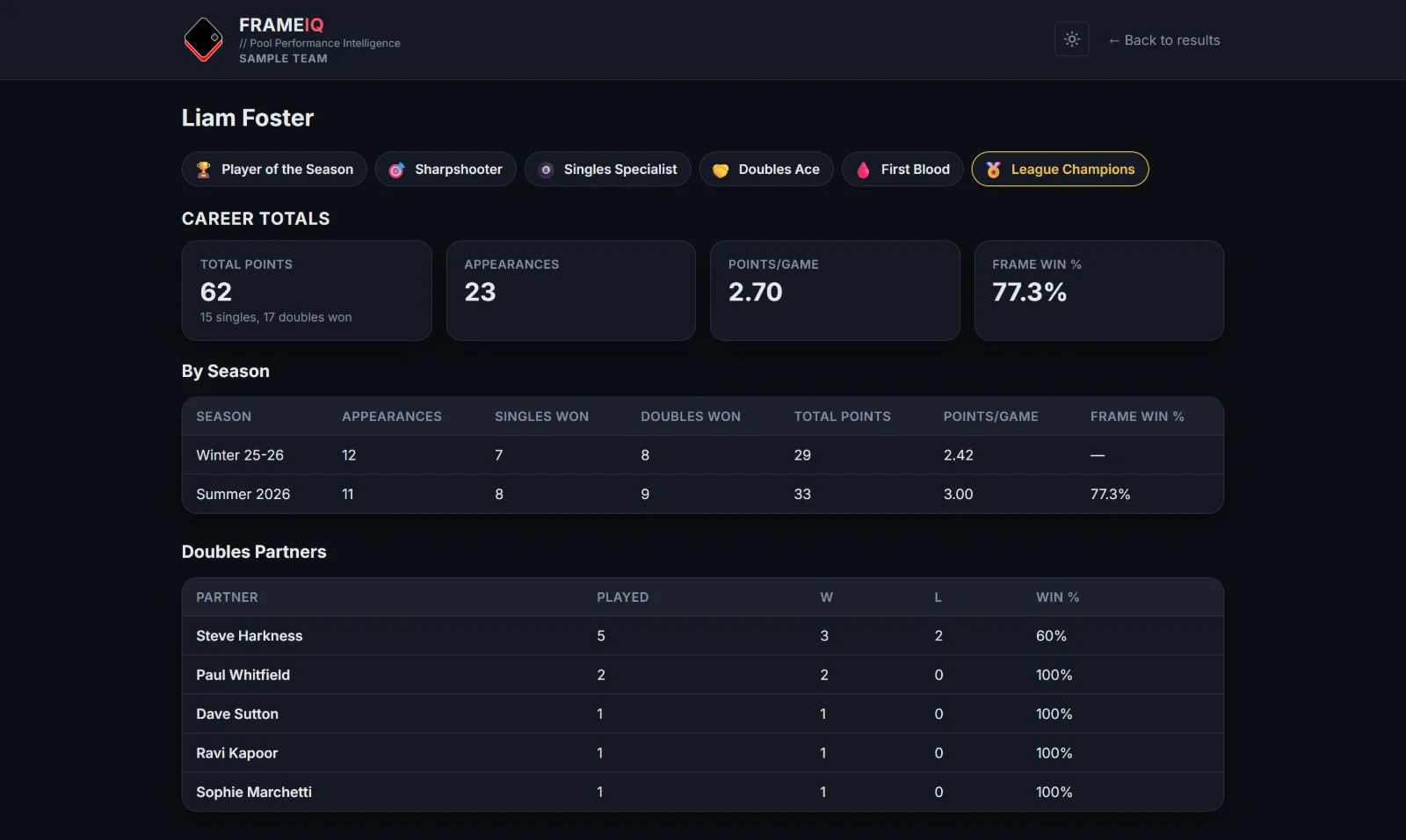1406x840 pixels.
Task: Click the medal icon in League Champions
Action: pos(993,170)
